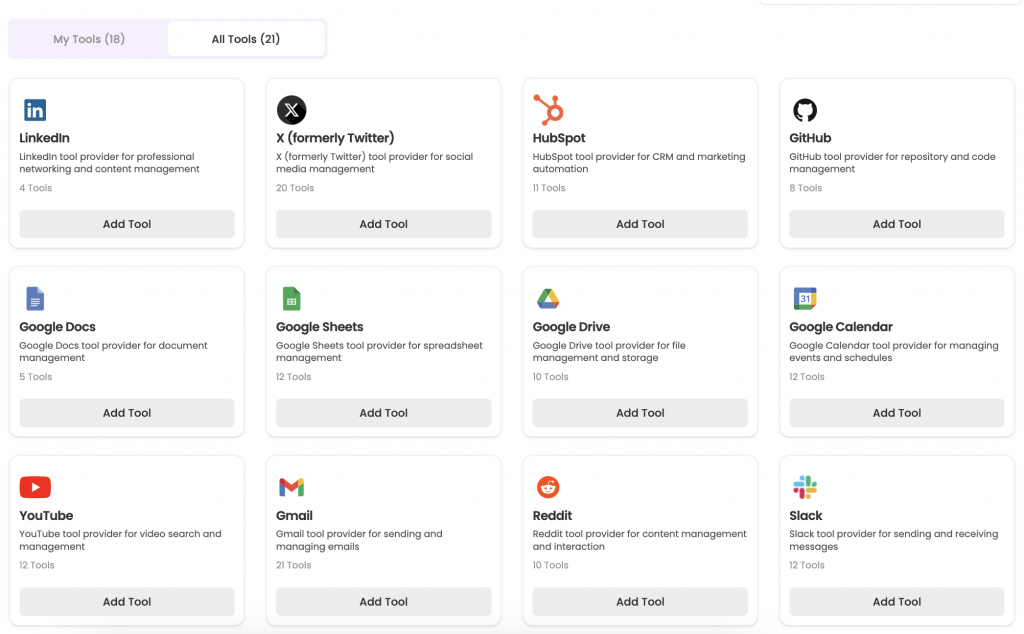1024x634 pixels.
Task: Add the Google Drive tool
Action: 640,413
